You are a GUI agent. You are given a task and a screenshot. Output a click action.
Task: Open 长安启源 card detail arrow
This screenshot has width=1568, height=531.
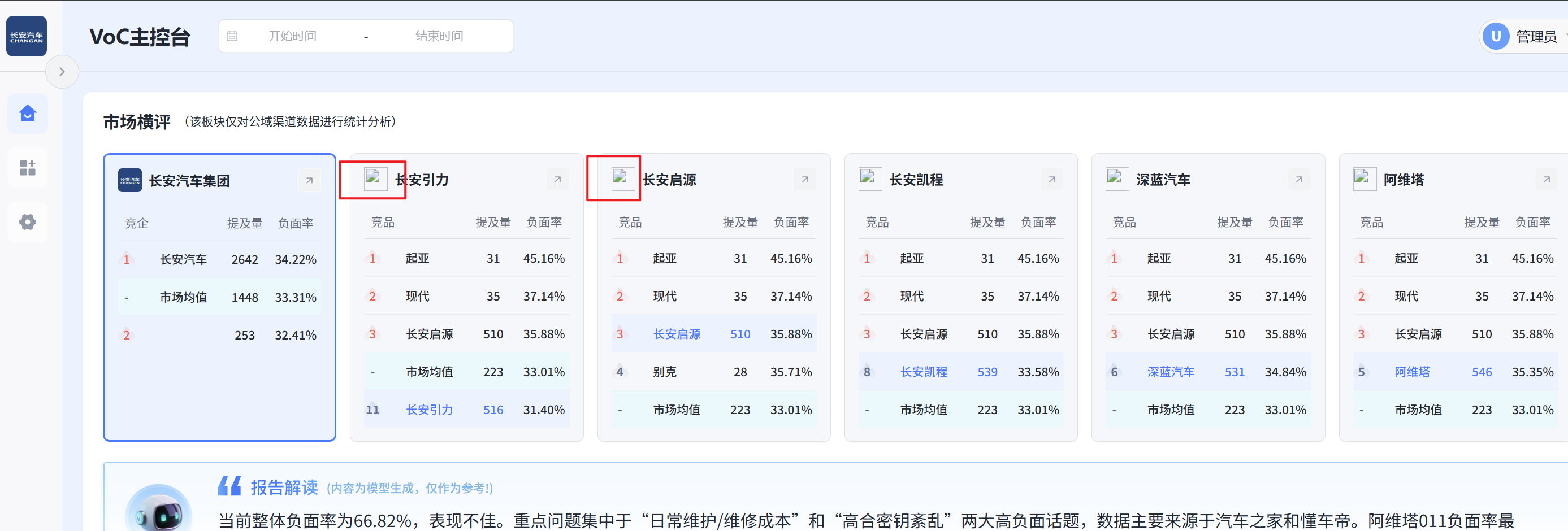pos(805,180)
